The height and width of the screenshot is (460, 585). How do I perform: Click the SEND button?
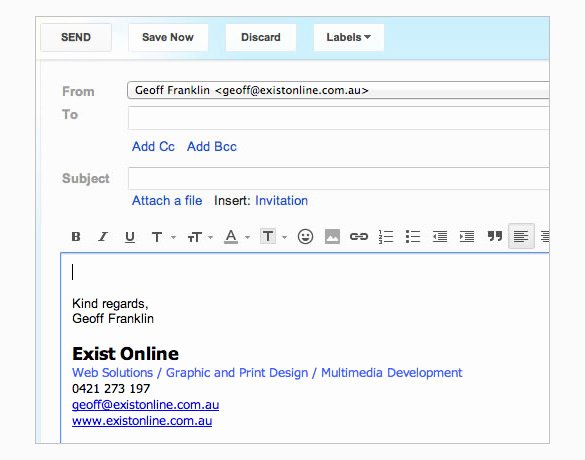click(76, 37)
